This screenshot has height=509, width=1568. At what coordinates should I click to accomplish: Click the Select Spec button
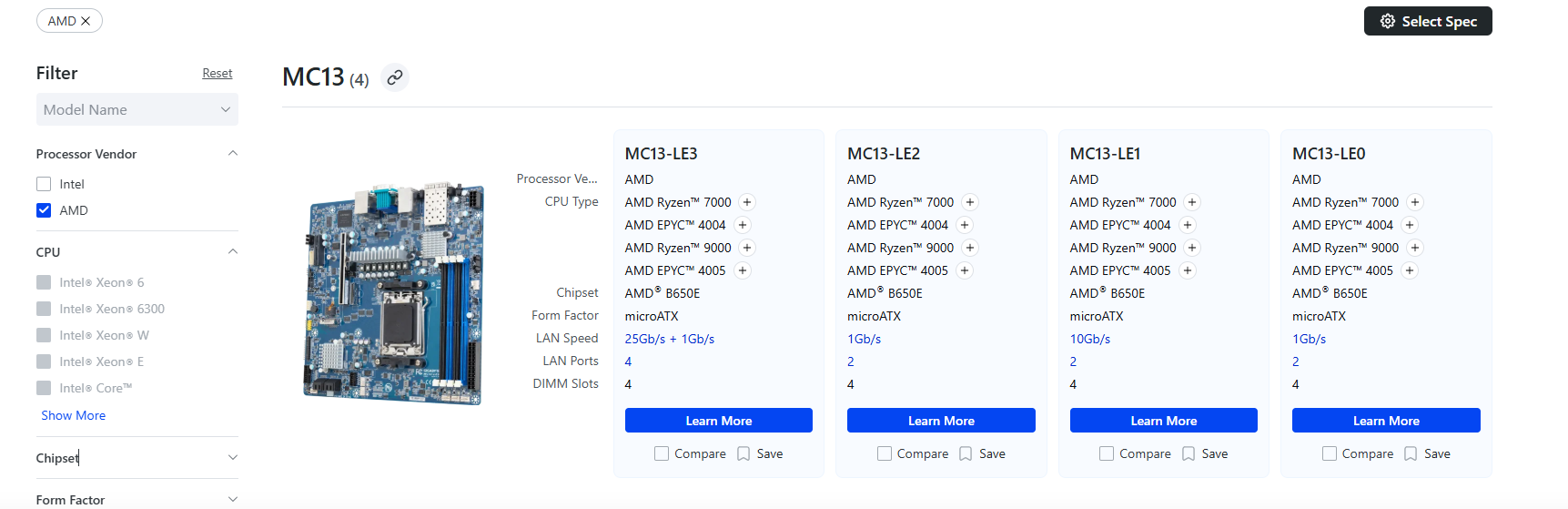tap(1427, 21)
